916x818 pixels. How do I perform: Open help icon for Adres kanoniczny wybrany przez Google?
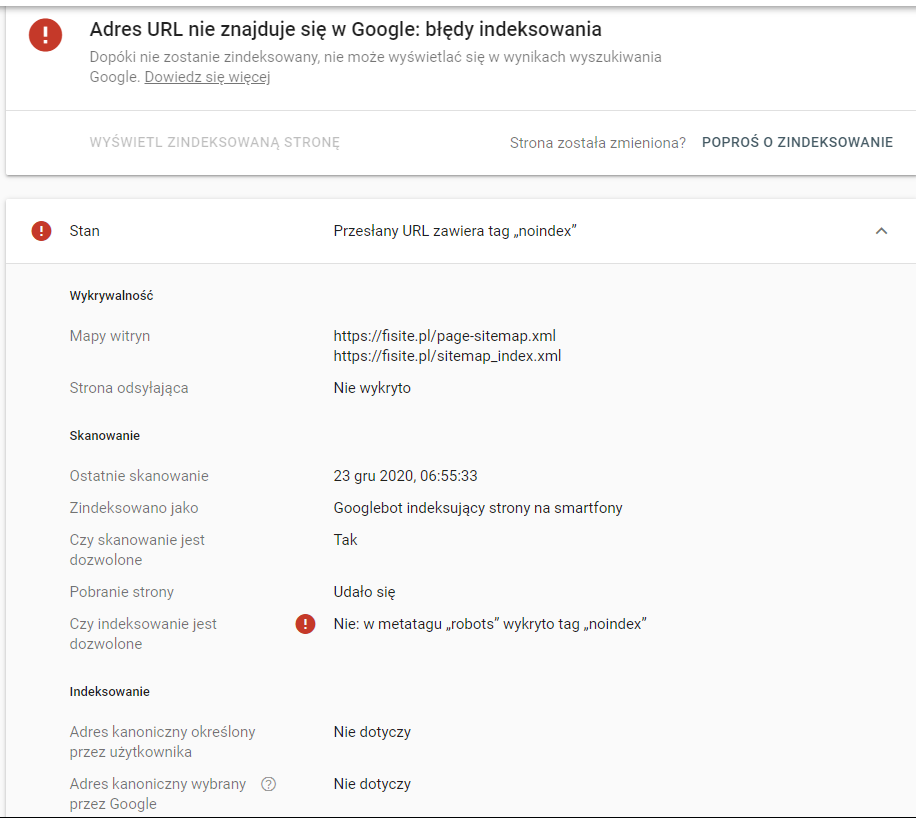click(268, 784)
